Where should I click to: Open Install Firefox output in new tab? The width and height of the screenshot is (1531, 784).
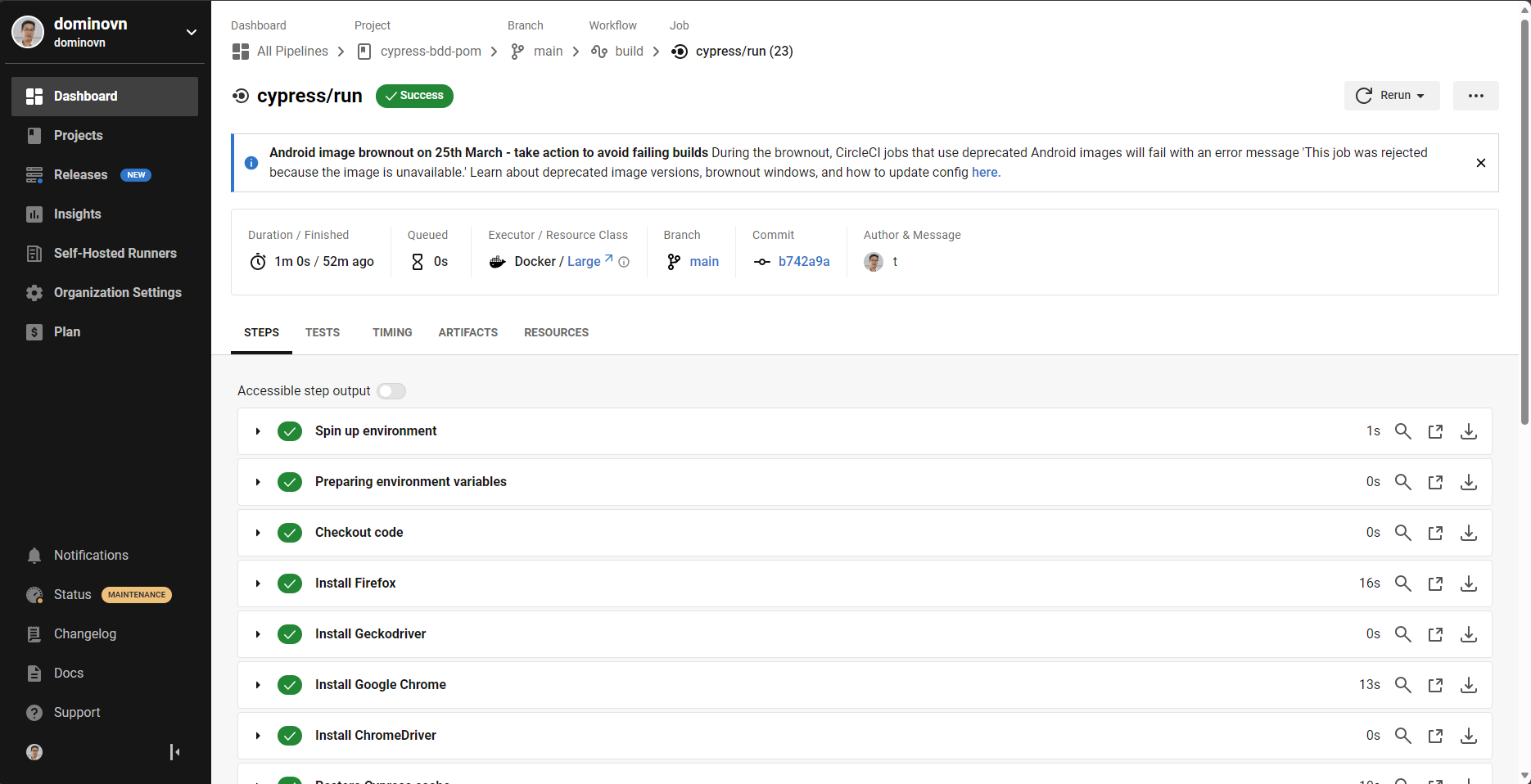(1435, 583)
